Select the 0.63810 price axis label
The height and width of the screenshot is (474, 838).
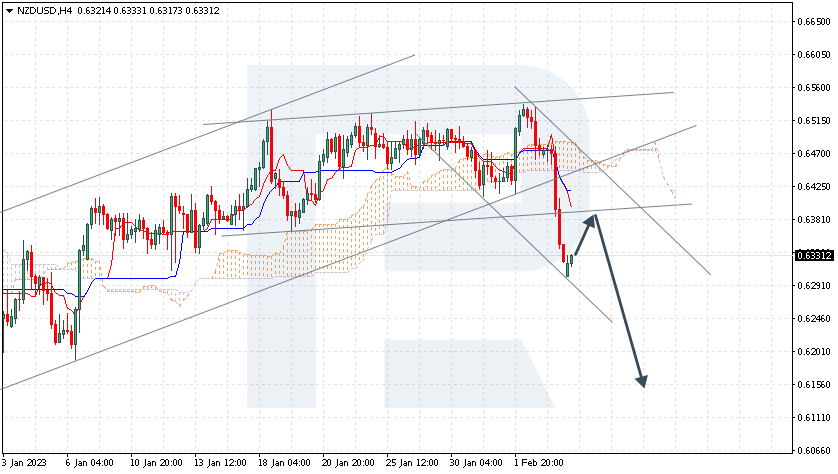(x=815, y=219)
